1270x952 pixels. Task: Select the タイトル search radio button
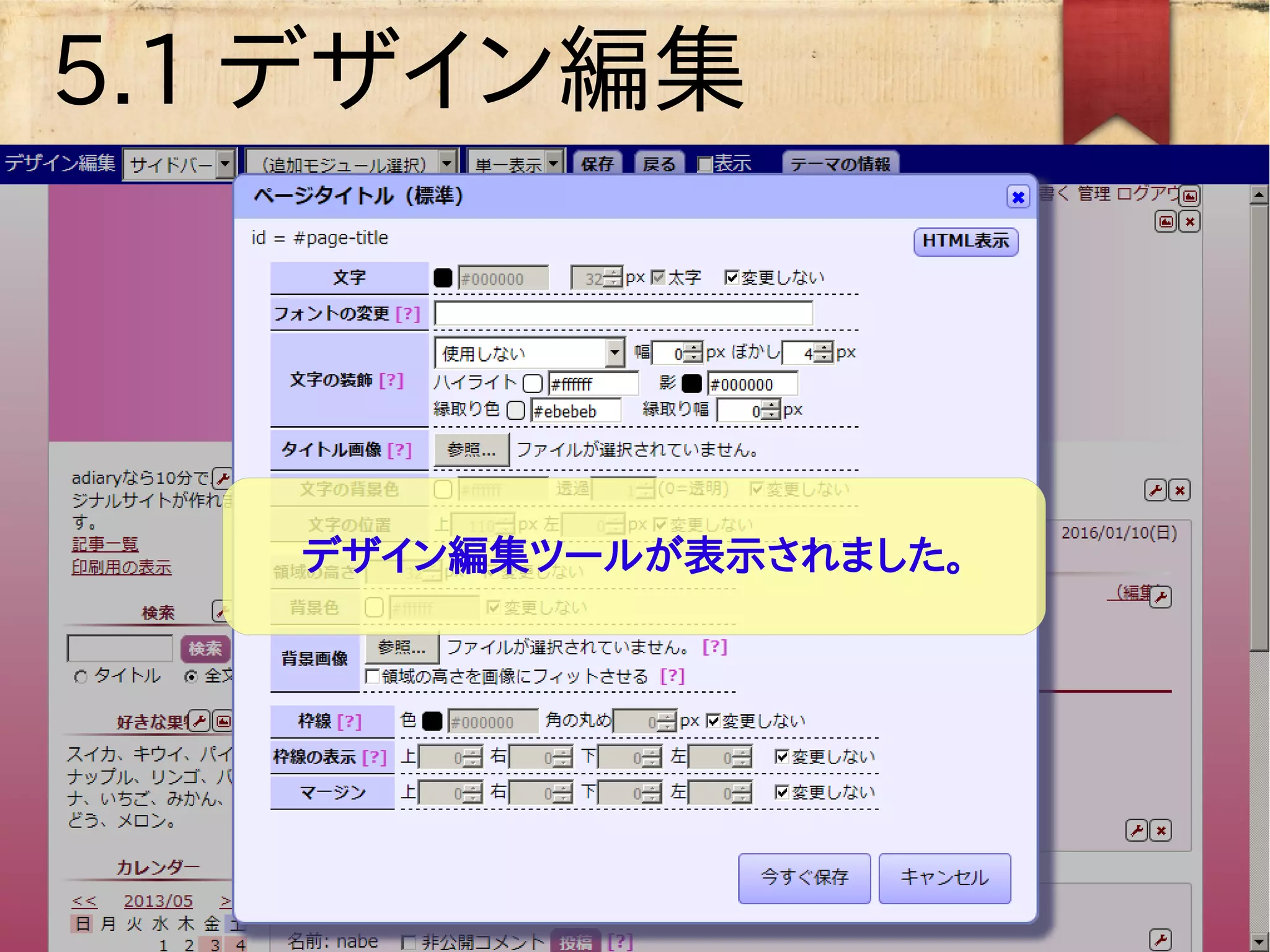(80, 677)
